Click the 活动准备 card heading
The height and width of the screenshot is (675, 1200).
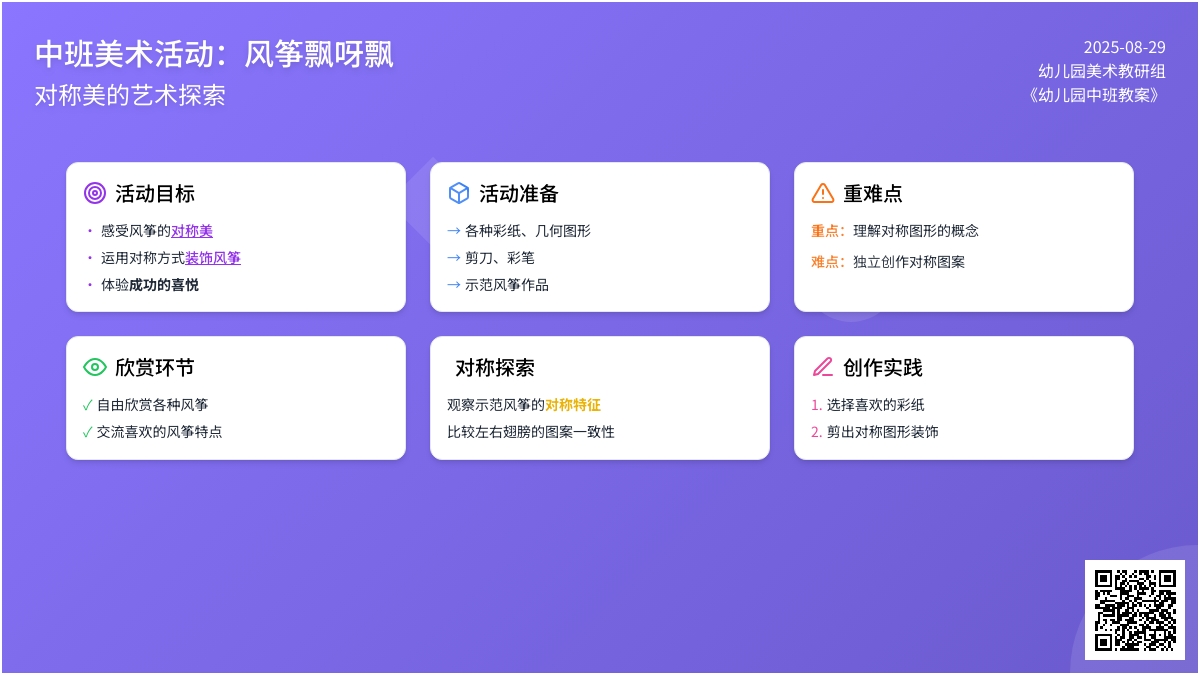[519, 193]
